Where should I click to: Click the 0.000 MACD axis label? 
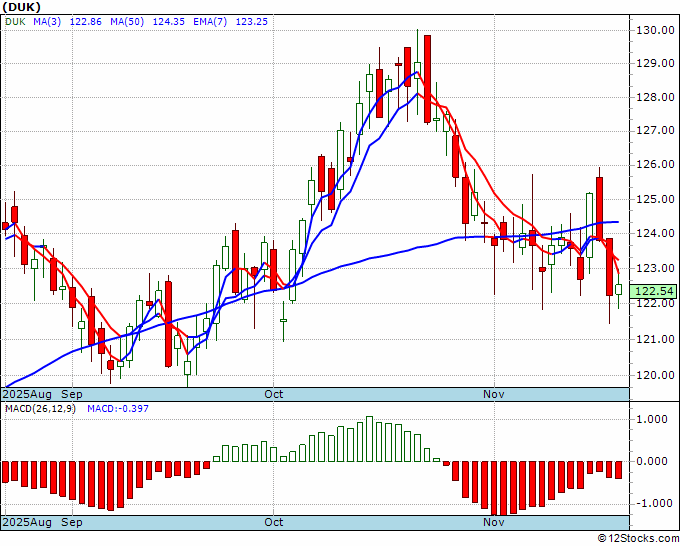click(653, 461)
